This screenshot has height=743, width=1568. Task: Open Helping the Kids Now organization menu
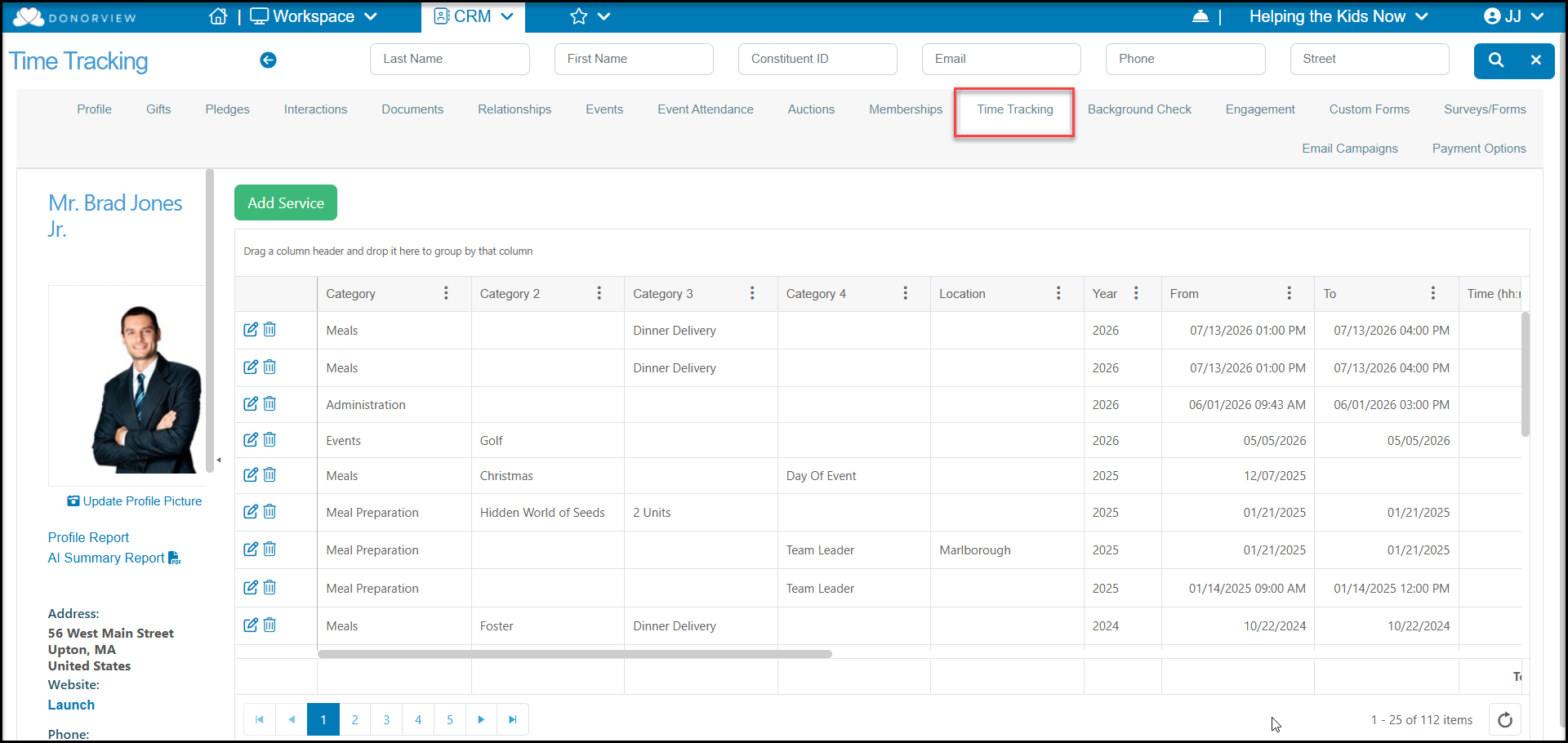coord(1338,16)
